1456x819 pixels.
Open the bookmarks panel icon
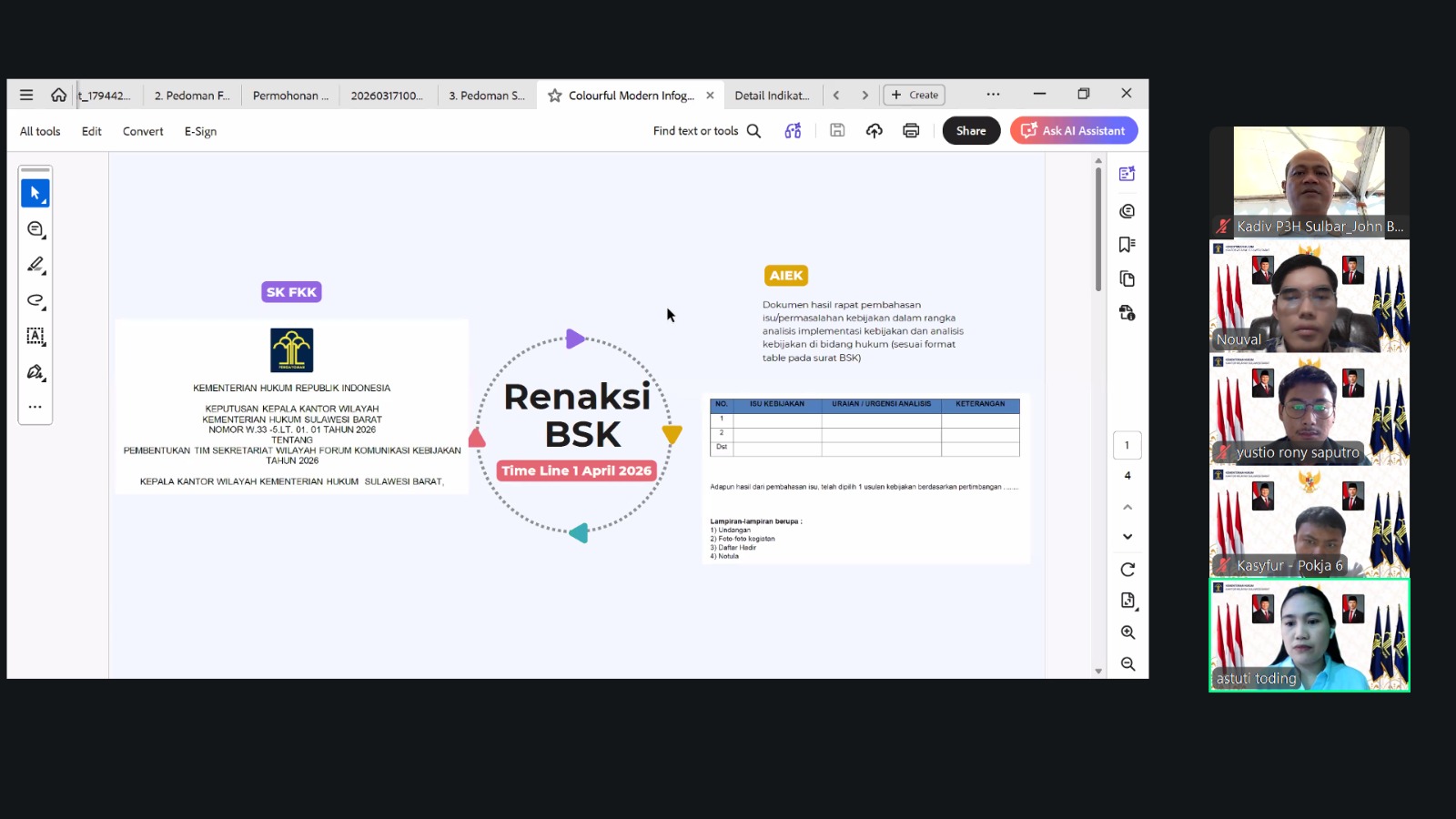1127,244
